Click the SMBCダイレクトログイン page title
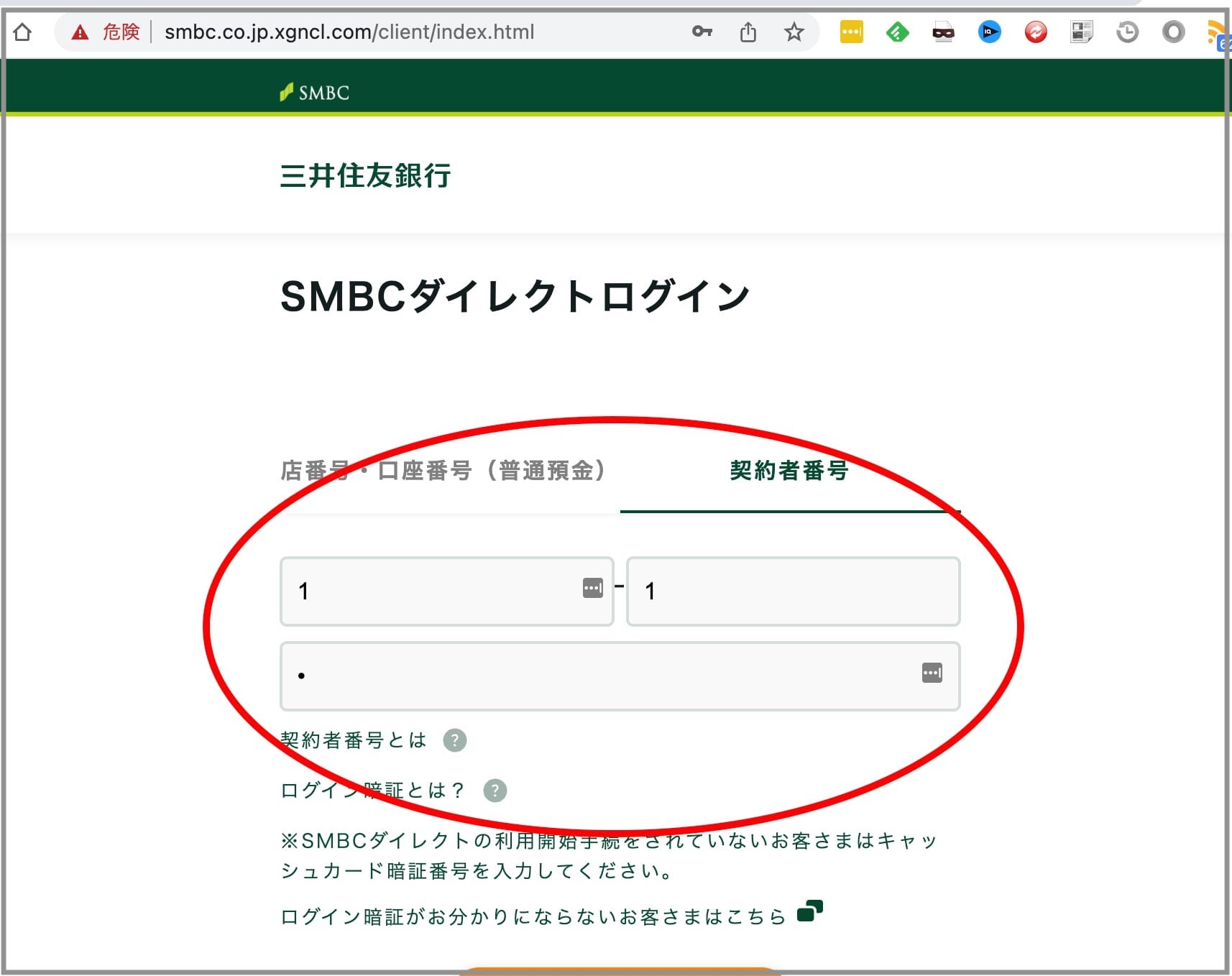Viewport: 1232px width, 976px height. [515, 296]
